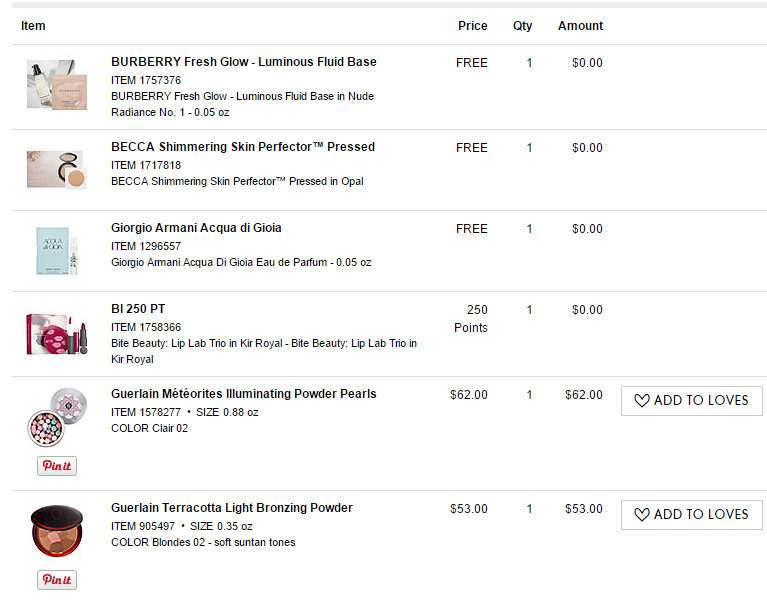Click the BECCA Skin Perfector product thumbnail
This screenshot has width=767, height=611.
[x=57, y=170]
